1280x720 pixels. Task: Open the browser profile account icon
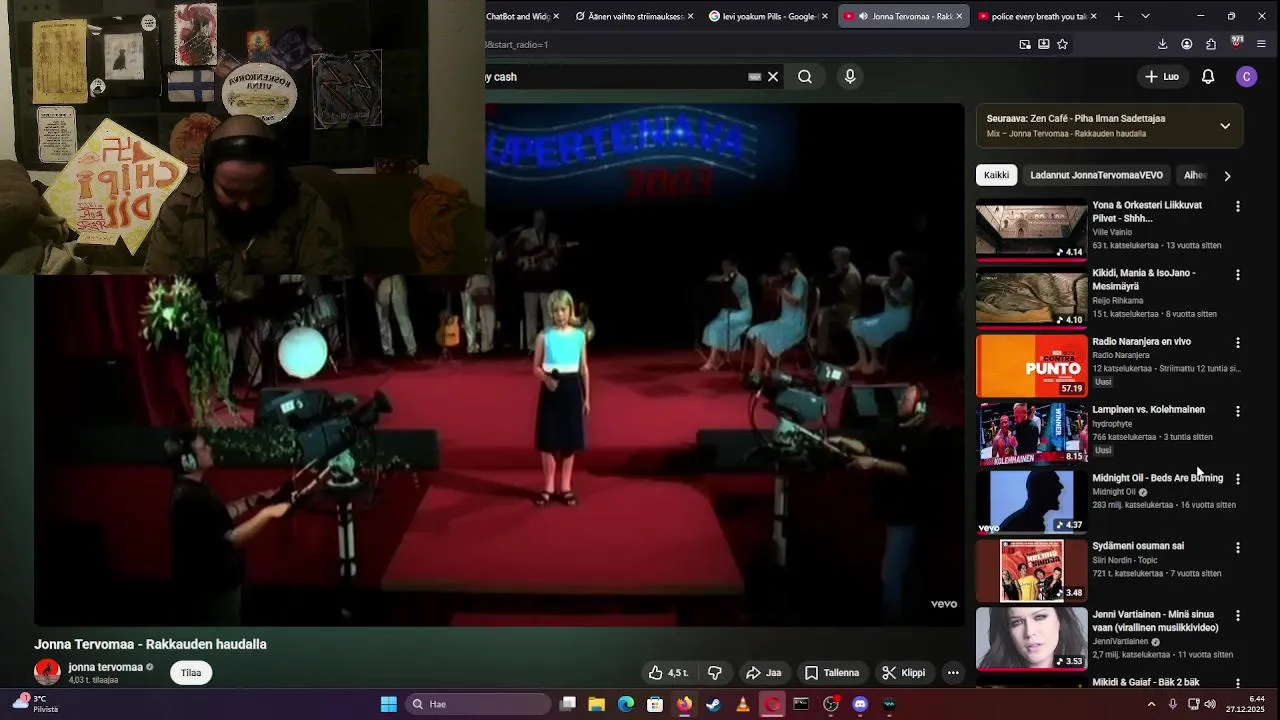click(x=1187, y=44)
